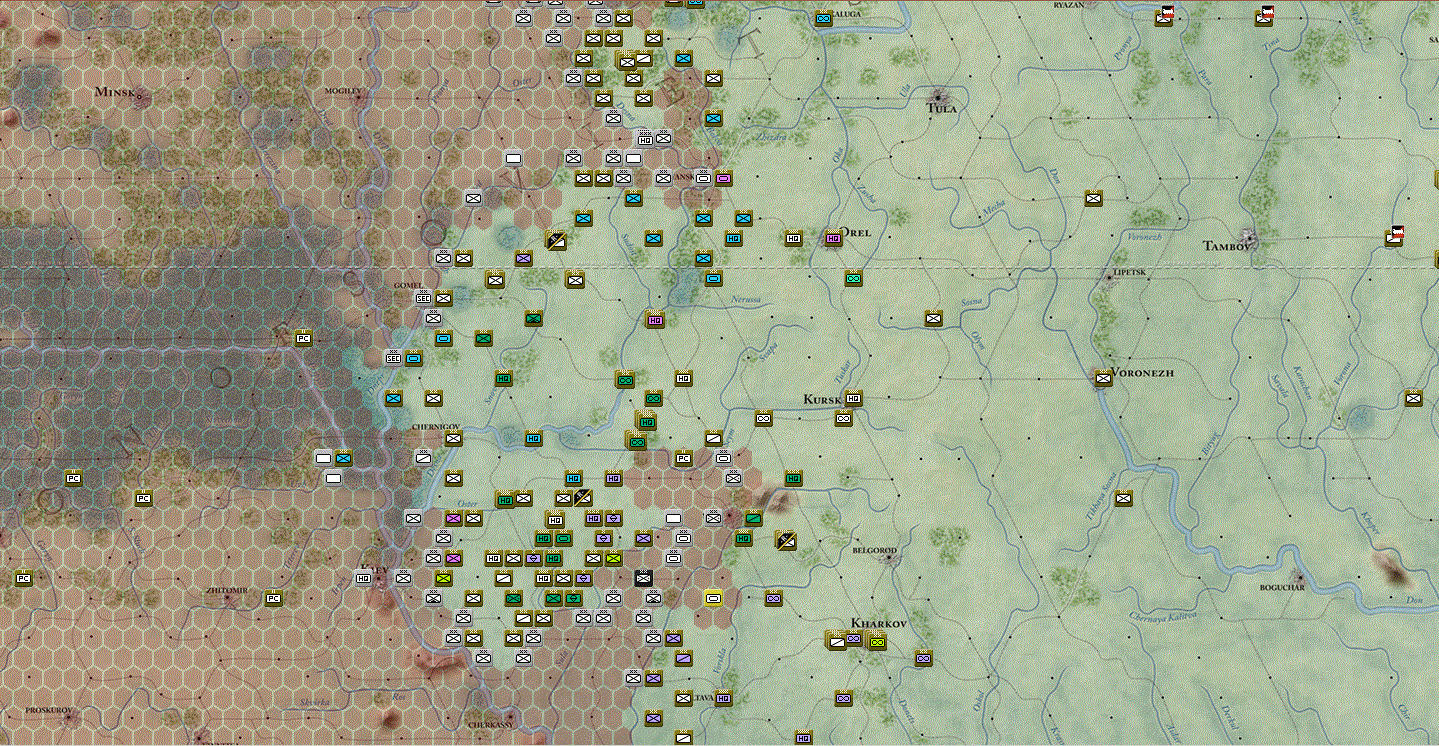Click the Tambov city label

pyautogui.click(x=1227, y=245)
